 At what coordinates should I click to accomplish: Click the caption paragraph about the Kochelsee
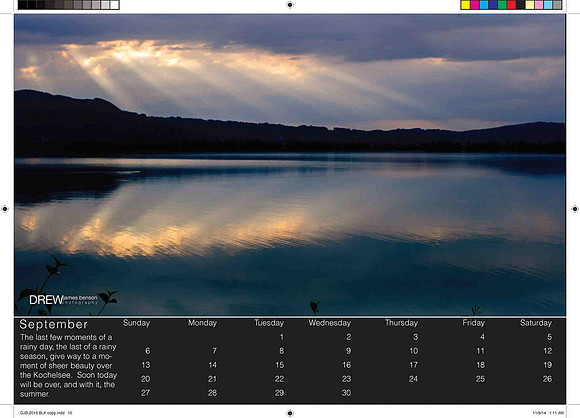point(68,365)
